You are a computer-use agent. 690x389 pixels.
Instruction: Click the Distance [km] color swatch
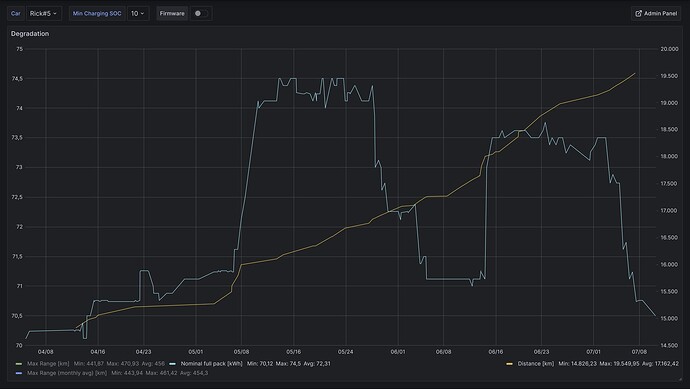(x=510, y=364)
